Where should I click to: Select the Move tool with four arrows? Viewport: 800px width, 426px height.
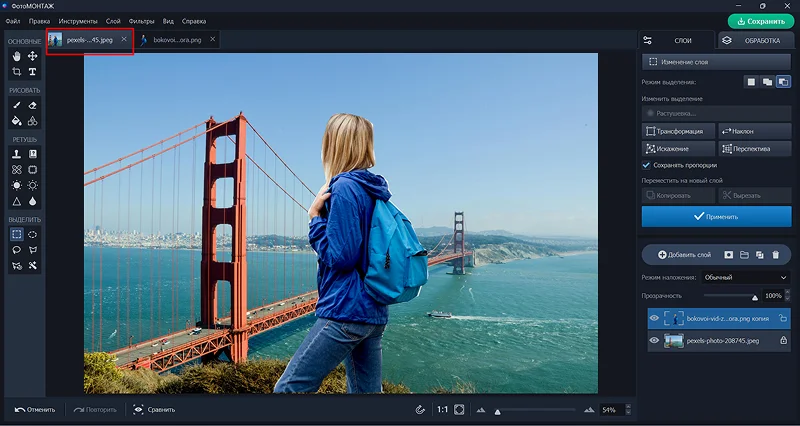[33, 56]
